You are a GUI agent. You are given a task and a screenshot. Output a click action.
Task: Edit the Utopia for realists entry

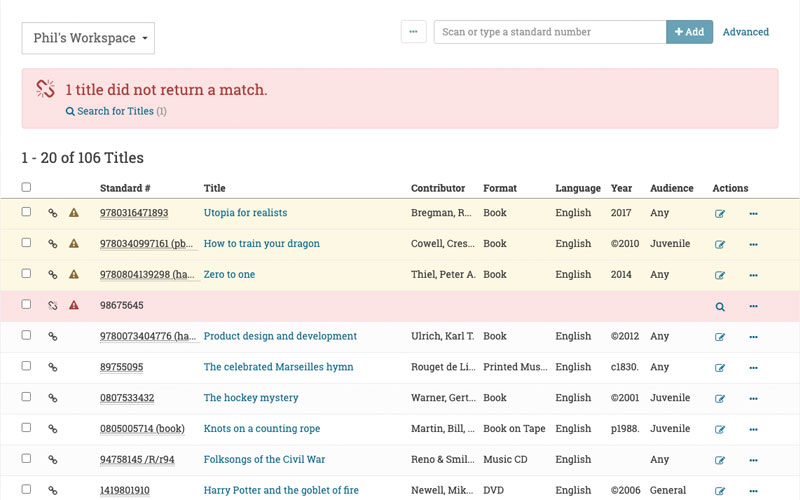(720, 214)
